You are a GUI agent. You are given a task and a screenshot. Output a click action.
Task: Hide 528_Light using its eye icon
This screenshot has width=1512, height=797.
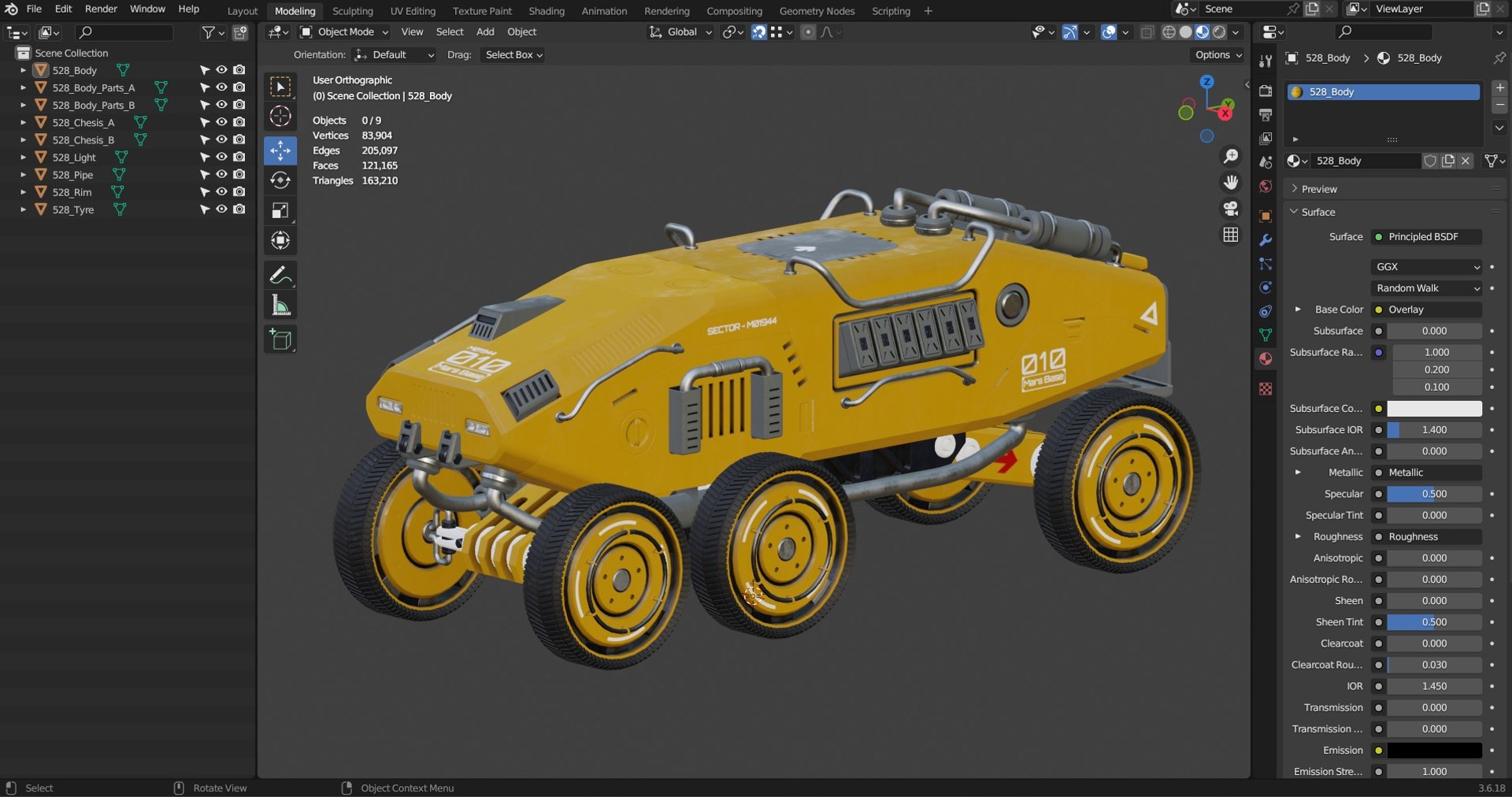221,157
